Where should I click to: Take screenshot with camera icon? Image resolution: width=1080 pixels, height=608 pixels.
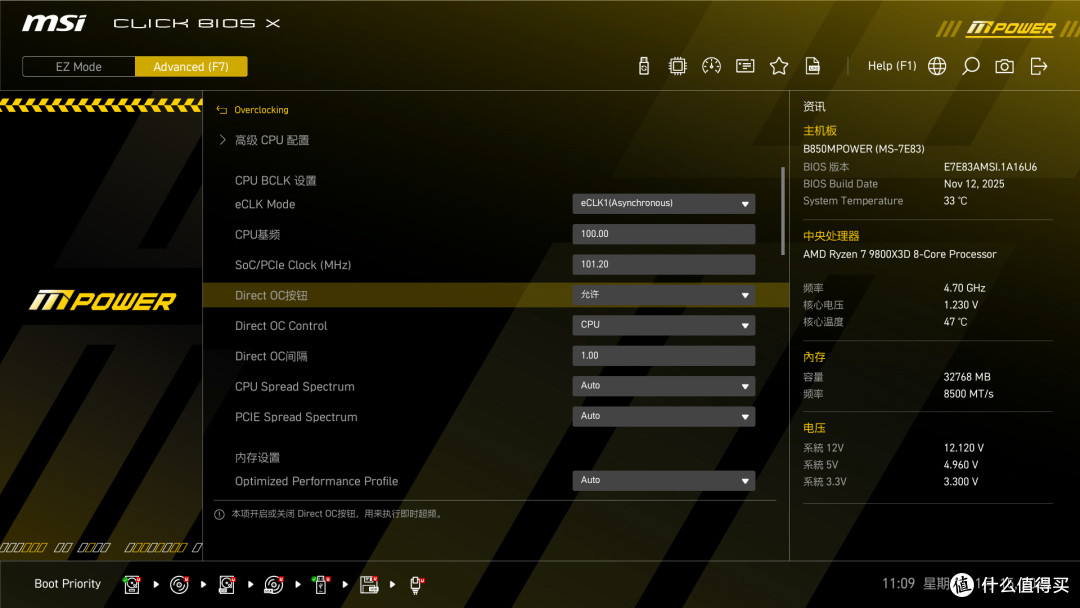pyautogui.click(x=1004, y=66)
